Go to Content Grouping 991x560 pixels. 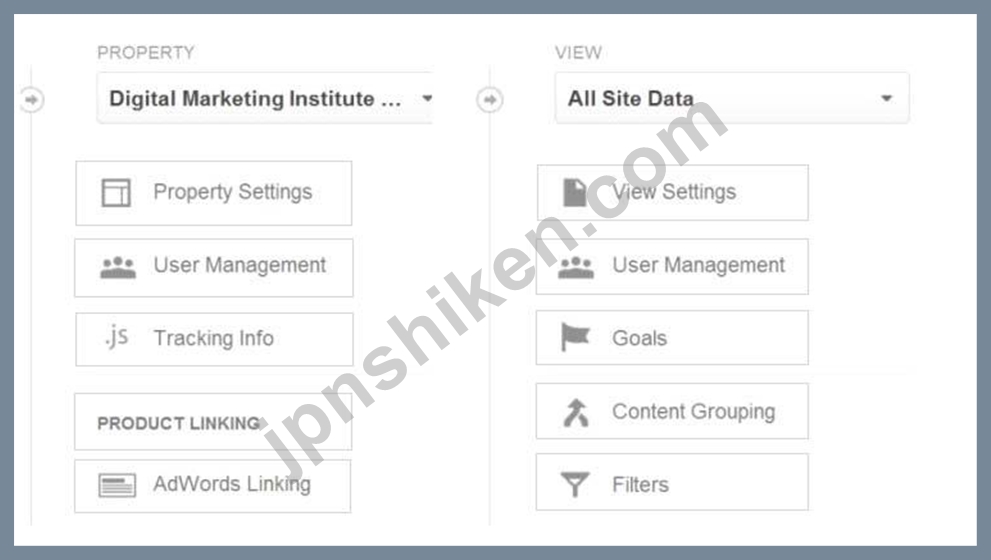(672, 411)
